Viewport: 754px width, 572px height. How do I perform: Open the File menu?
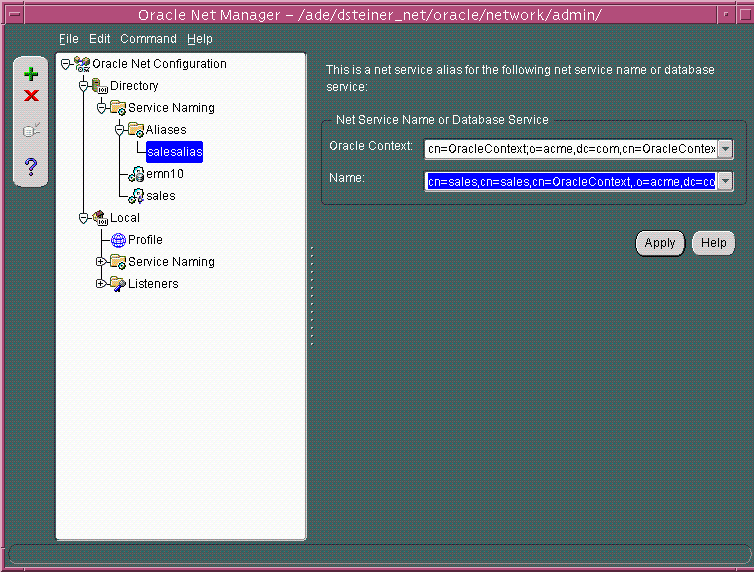(x=68, y=39)
